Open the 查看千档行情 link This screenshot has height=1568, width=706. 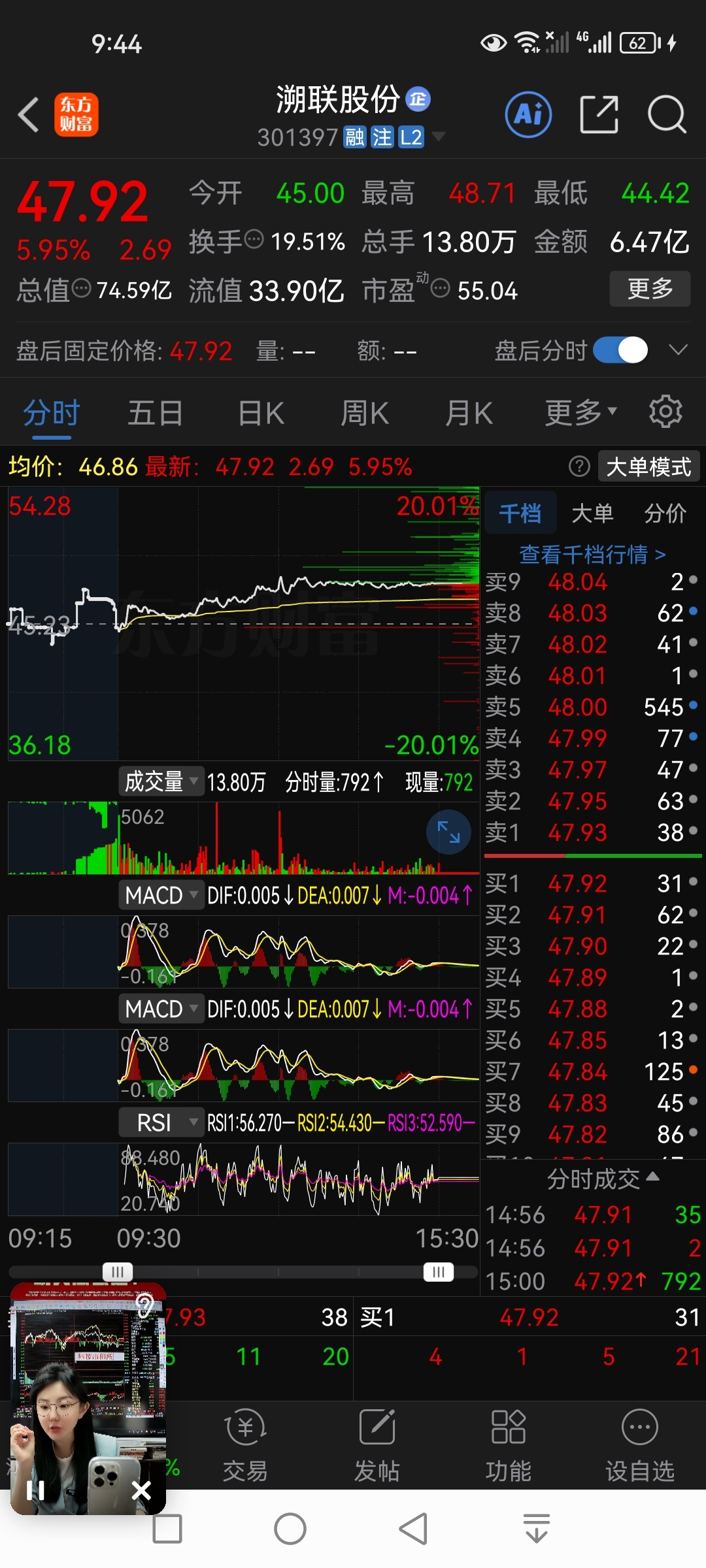point(592,554)
